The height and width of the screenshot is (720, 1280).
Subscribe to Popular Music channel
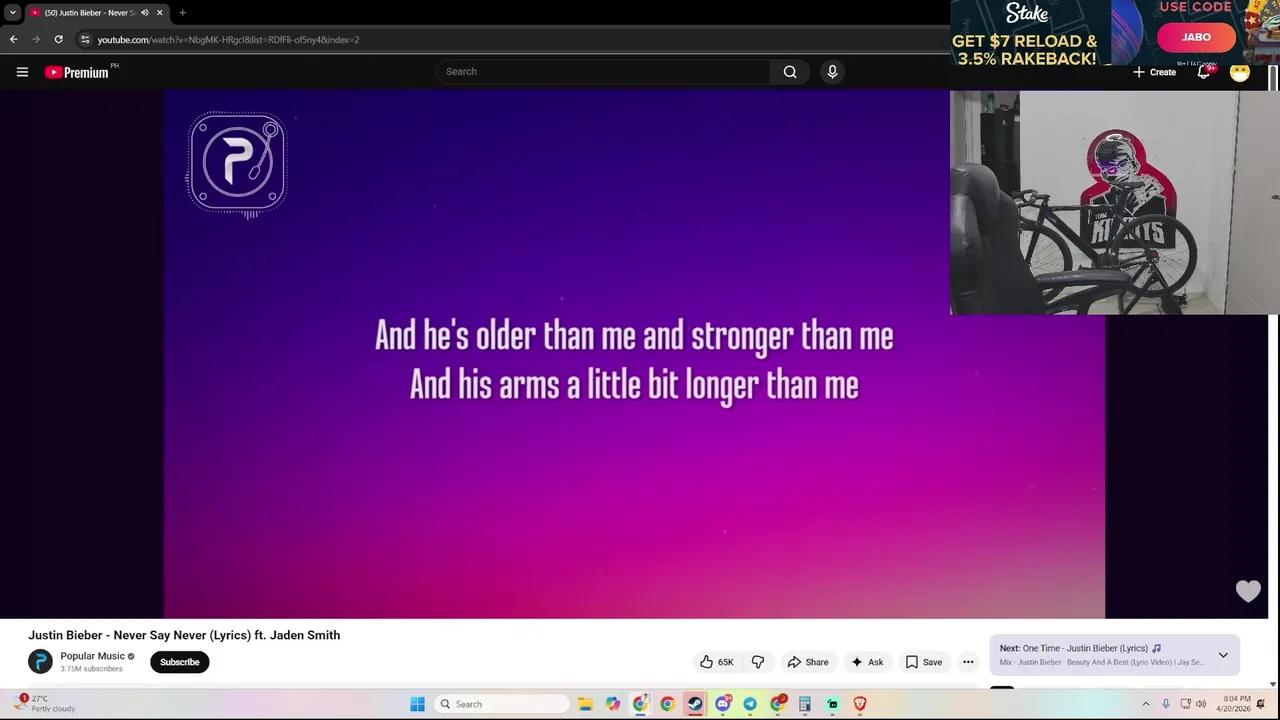[x=180, y=662]
